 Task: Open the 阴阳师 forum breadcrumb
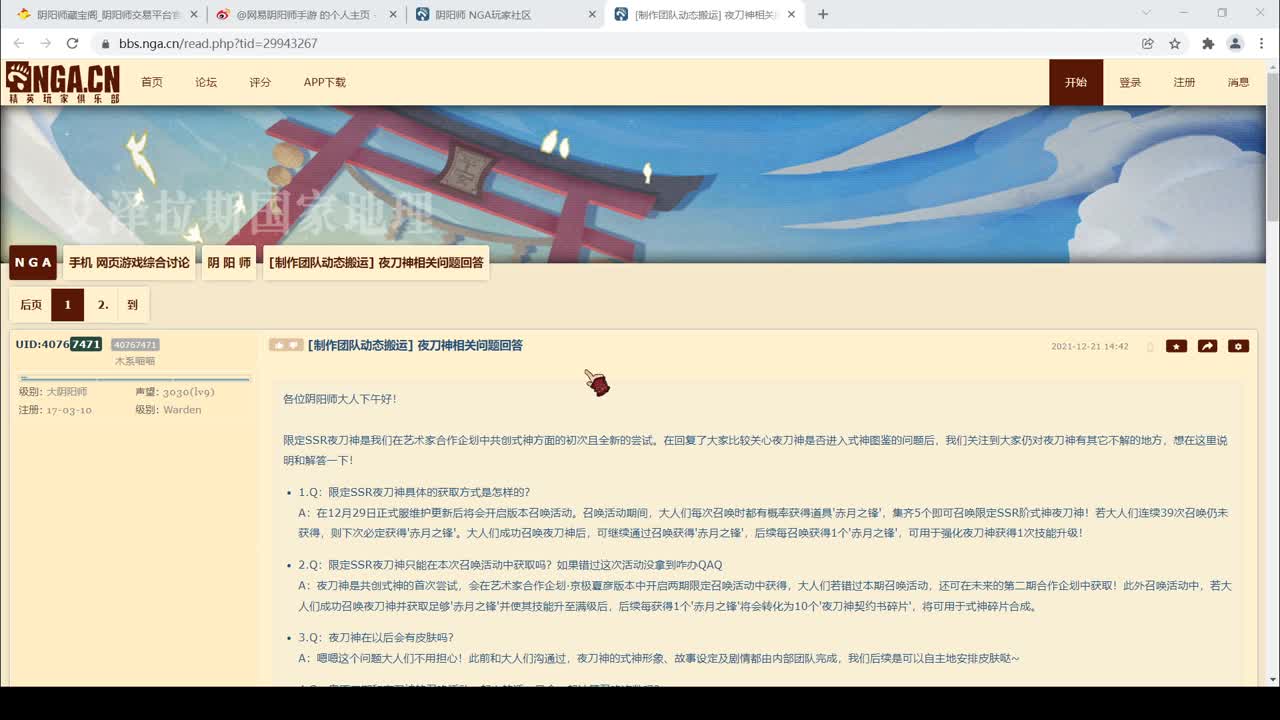(x=229, y=262)
